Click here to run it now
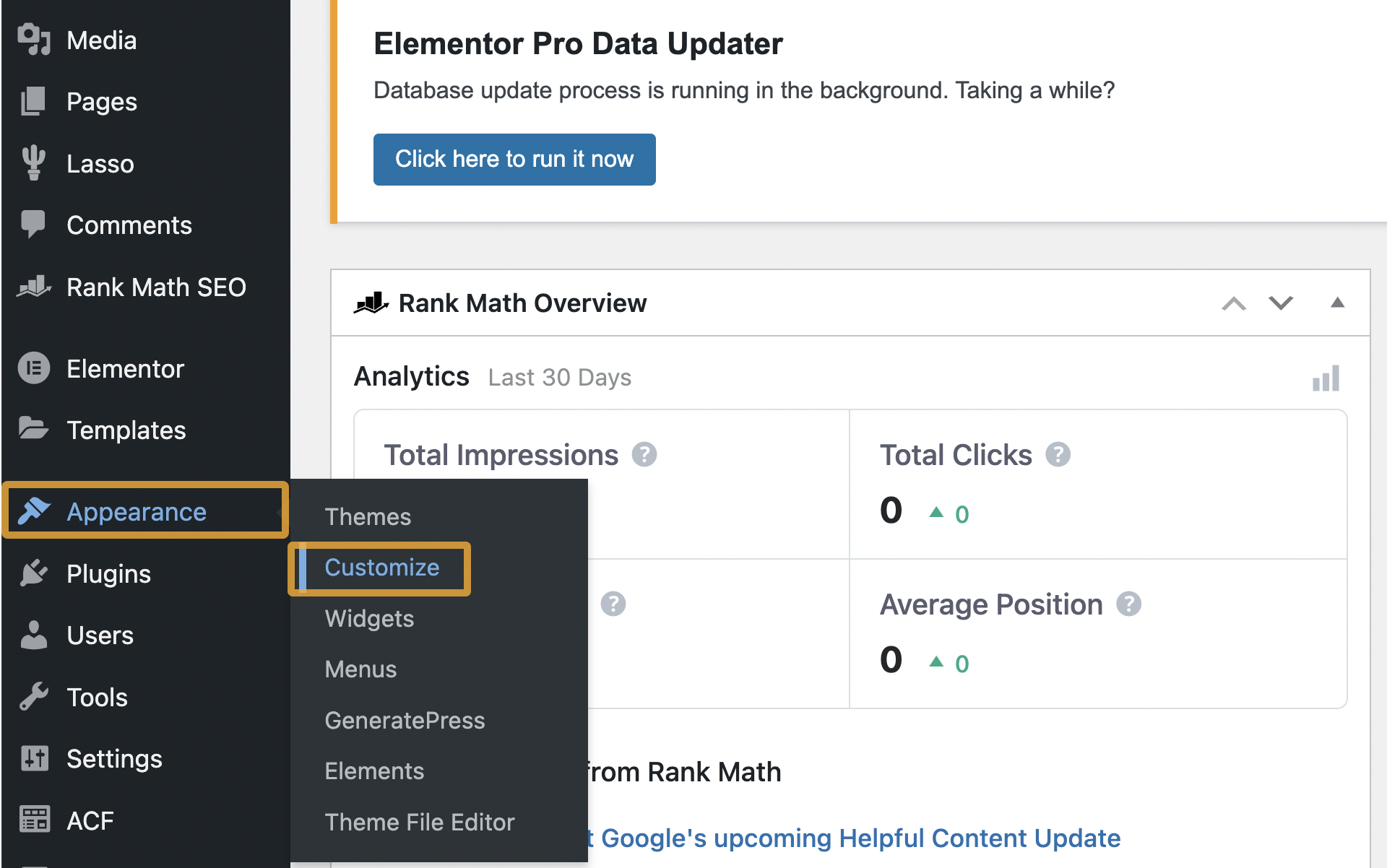This screenshot has width=1387, height=868. click(x=514, y=159)
